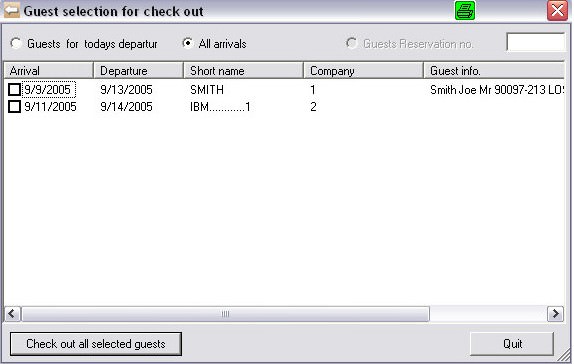Click the Company column header
The width and height of the screenshot is (574, 364).
tap(364, 70)
